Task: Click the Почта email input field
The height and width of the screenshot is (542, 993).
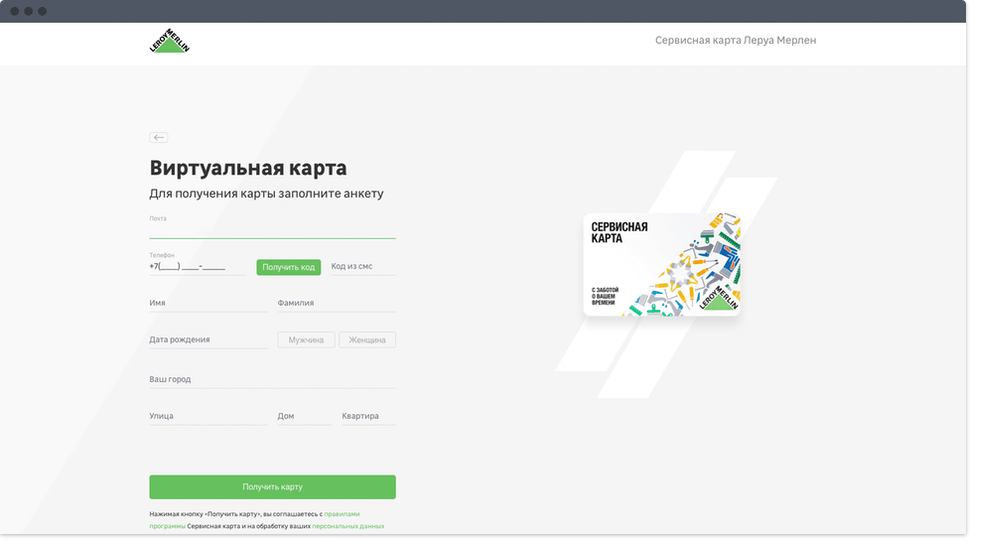Action: [272, 230]
